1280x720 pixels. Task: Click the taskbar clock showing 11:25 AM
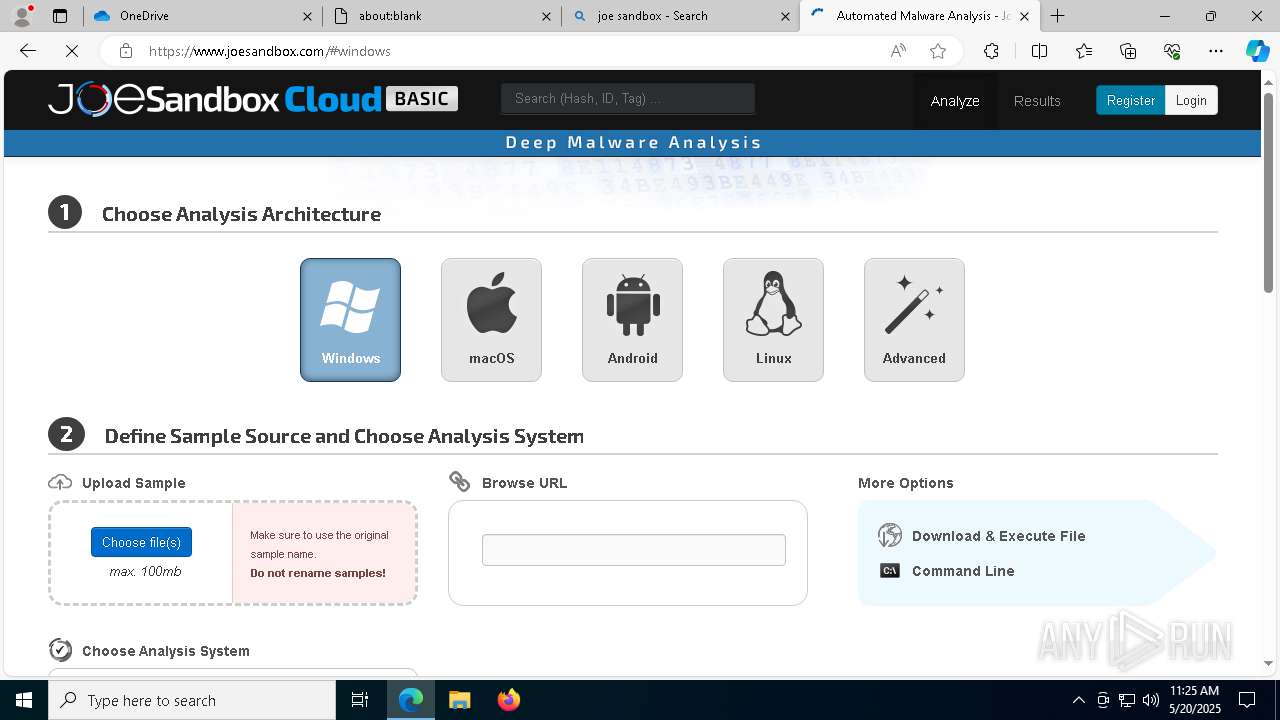[x=1194, y=700]
